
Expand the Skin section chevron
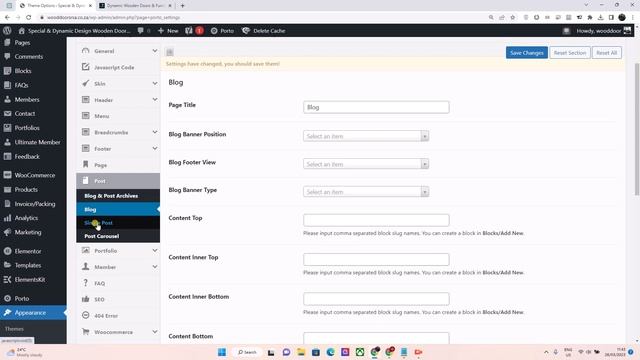[x=155, y=84]
